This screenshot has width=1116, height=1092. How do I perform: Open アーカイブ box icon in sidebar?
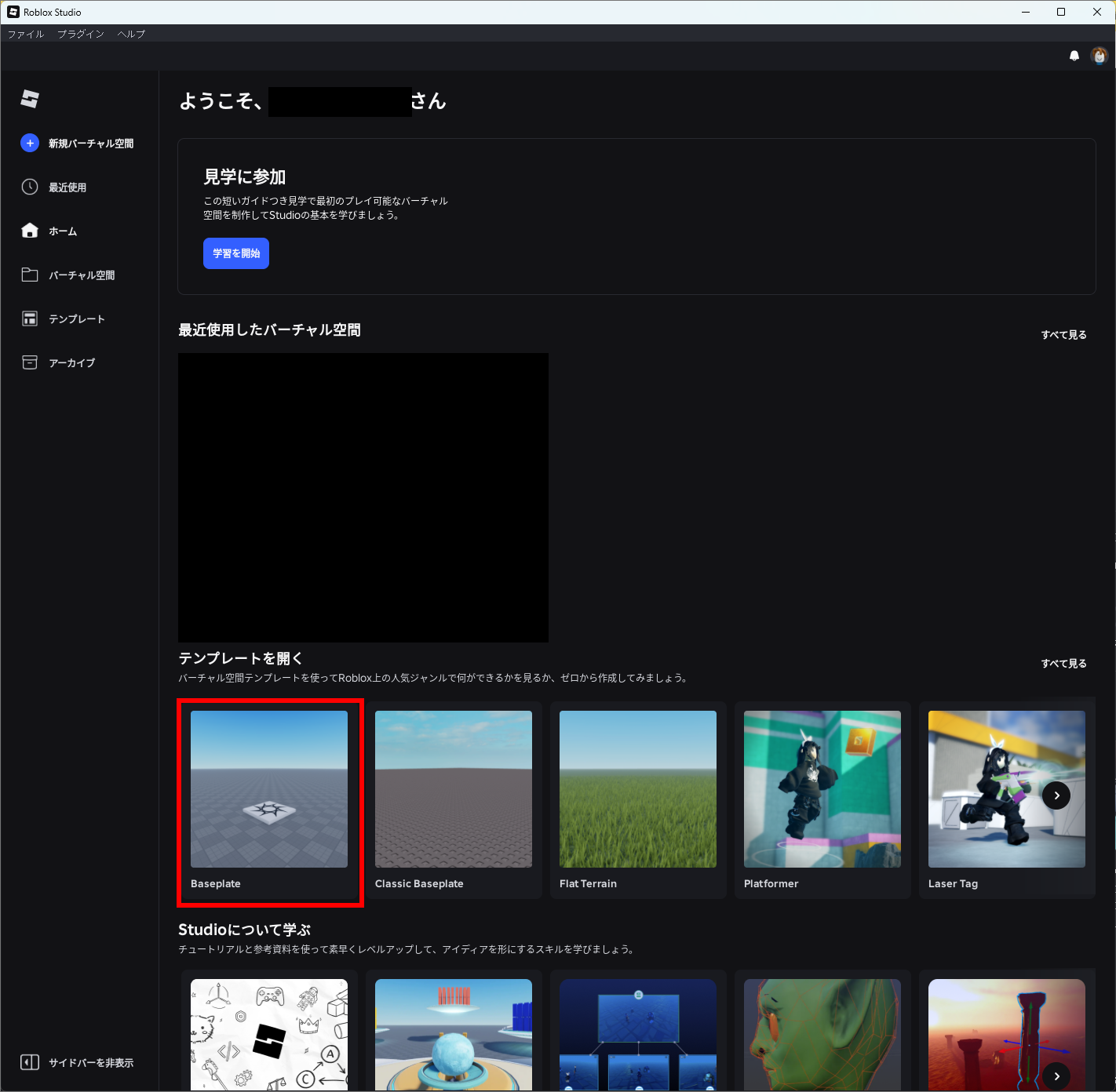click(29, 362)
